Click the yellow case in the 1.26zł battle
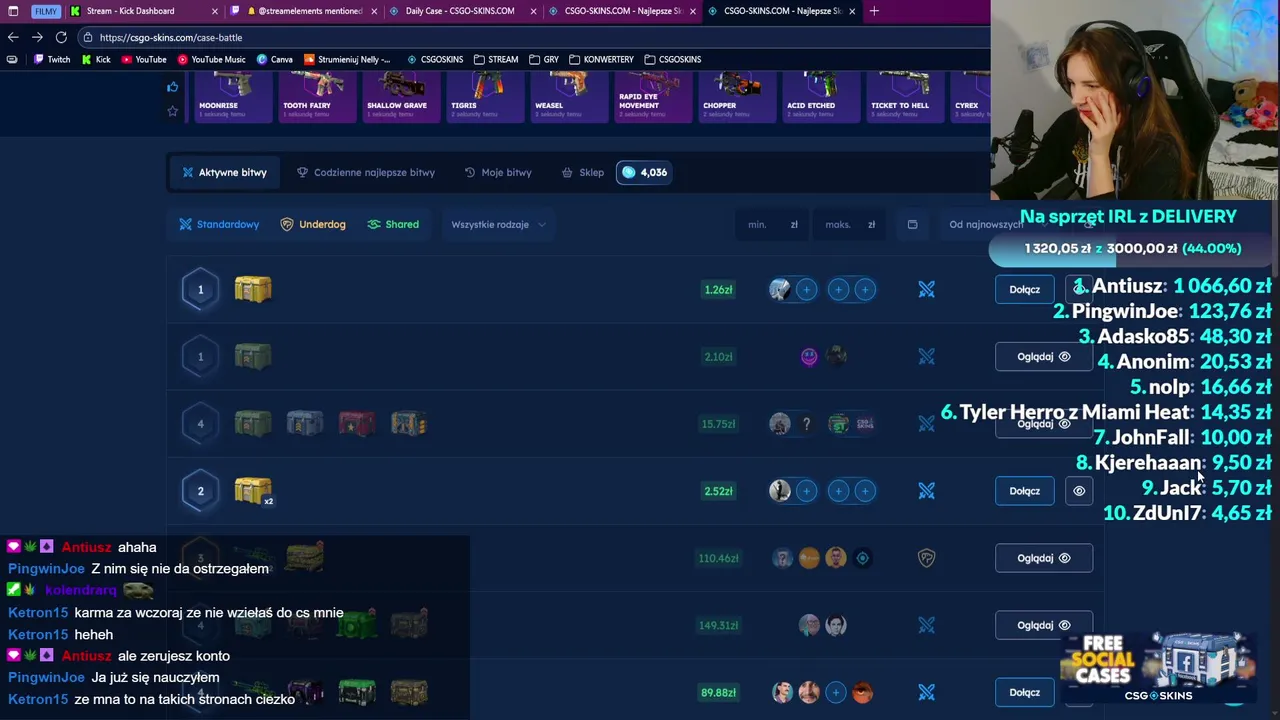The height and width of the screenshot is (720, 1280). 253,289
